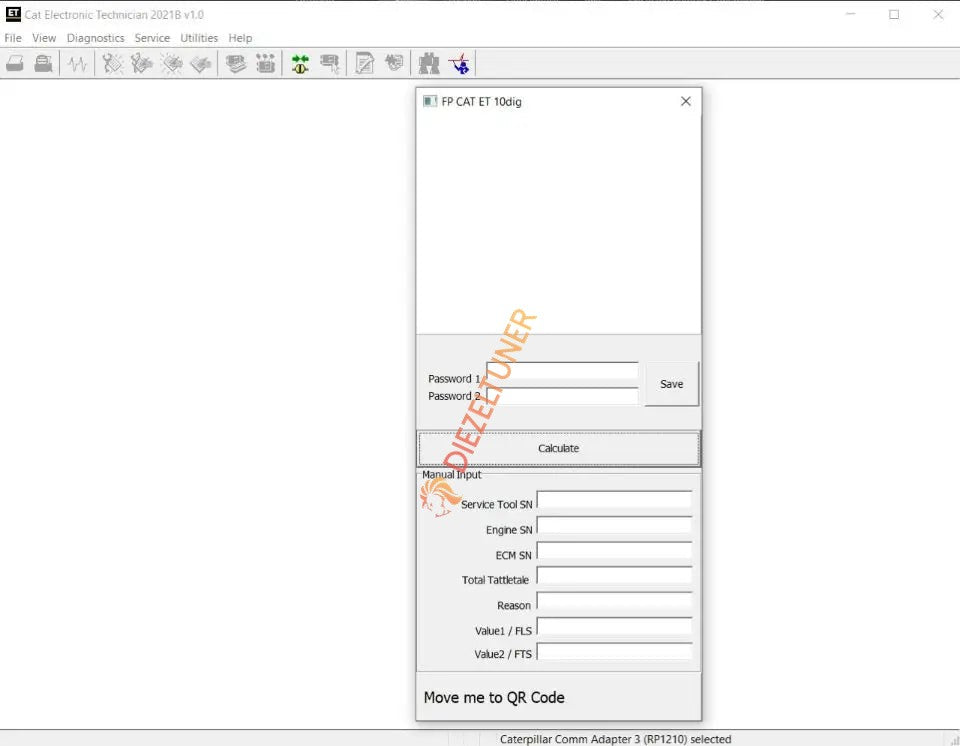Click the Engine SN input field

pos(614,526)
